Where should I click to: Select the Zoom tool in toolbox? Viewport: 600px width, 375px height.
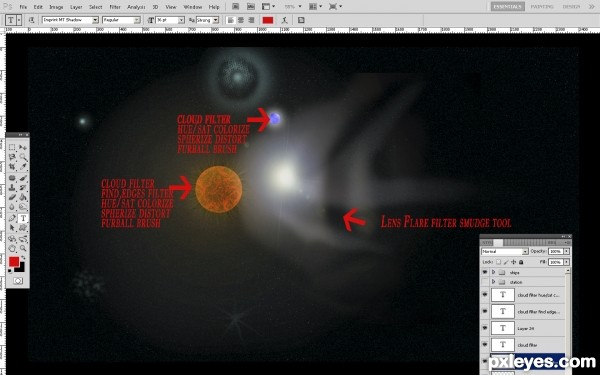23,249
